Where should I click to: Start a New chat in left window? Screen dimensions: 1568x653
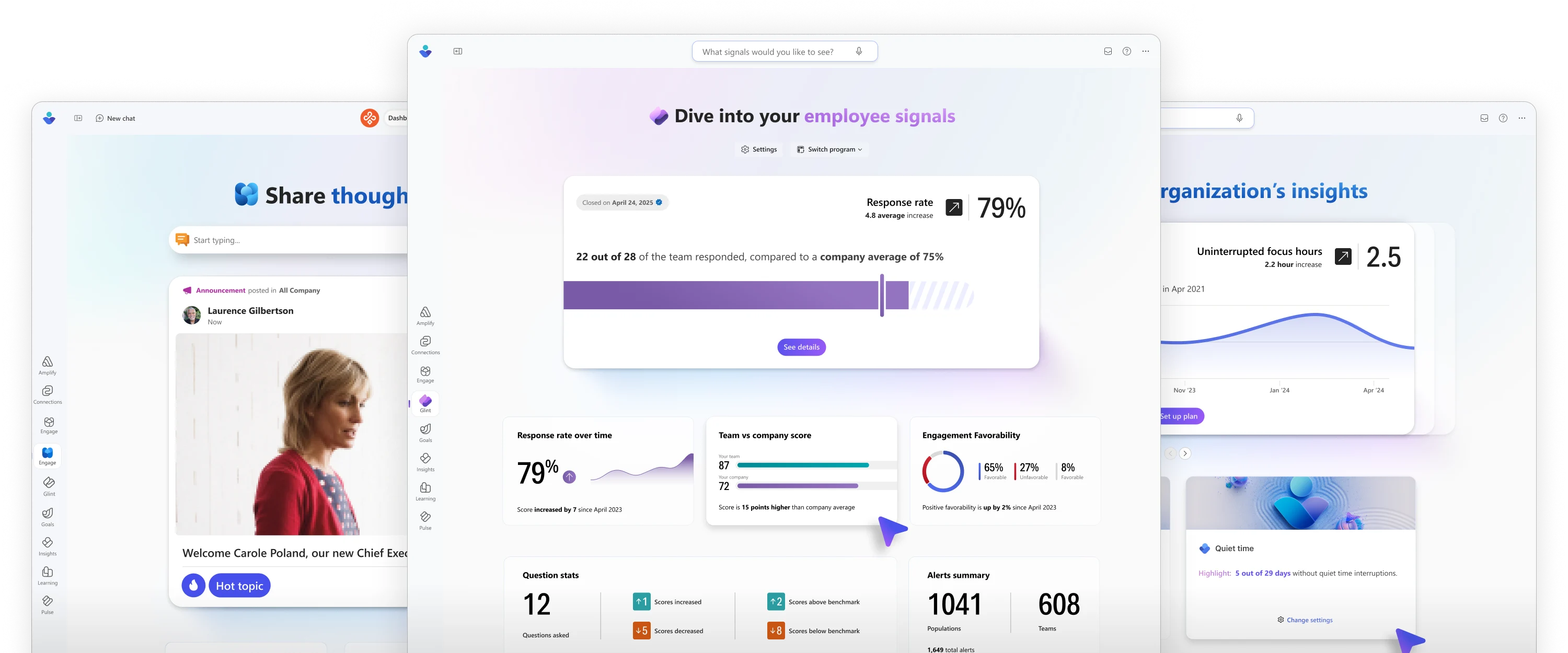pos(116,118)
